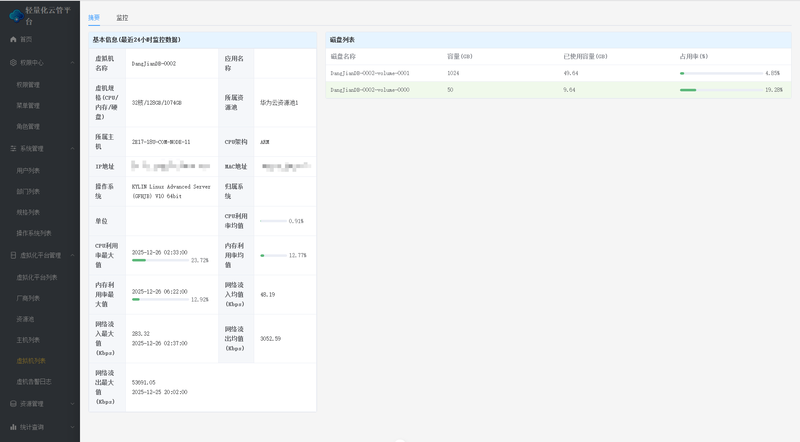Click 磁盘列表 panel header

pos(558,40)
